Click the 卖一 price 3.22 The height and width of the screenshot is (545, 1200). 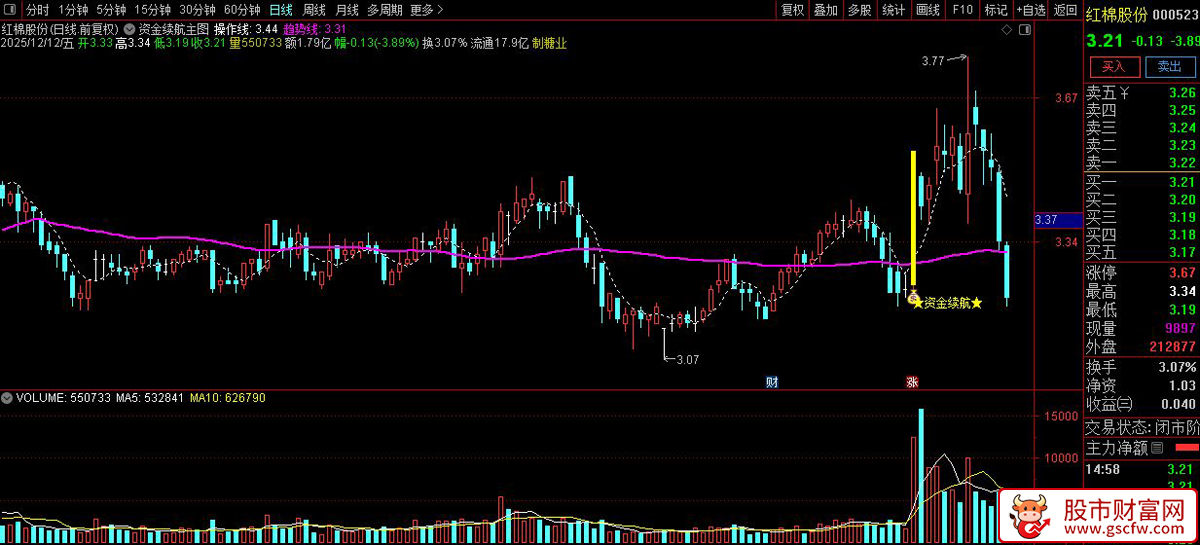tap(1181, 162)
